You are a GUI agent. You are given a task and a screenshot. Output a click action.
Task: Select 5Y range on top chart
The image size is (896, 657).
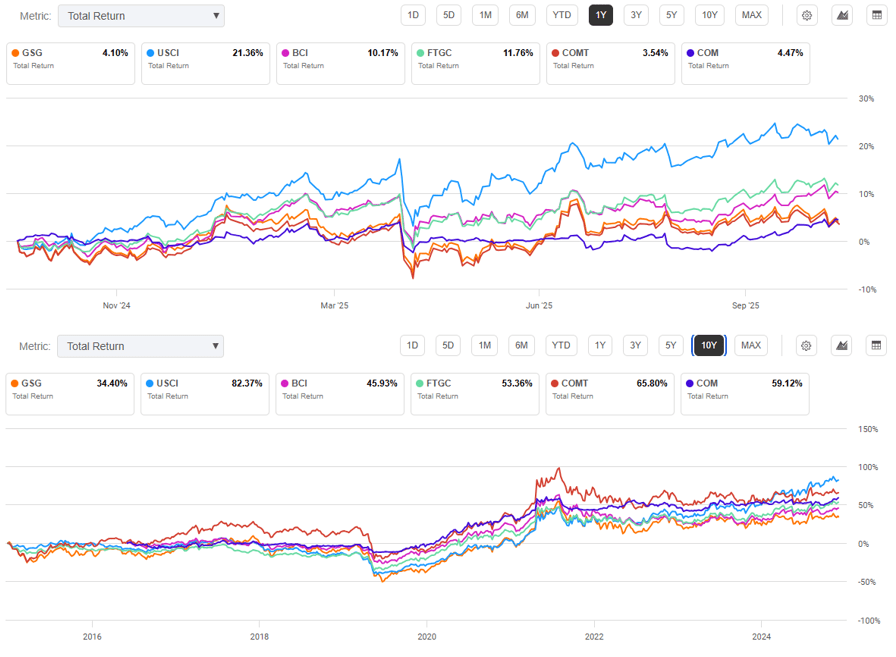click(x=671, y=15)
